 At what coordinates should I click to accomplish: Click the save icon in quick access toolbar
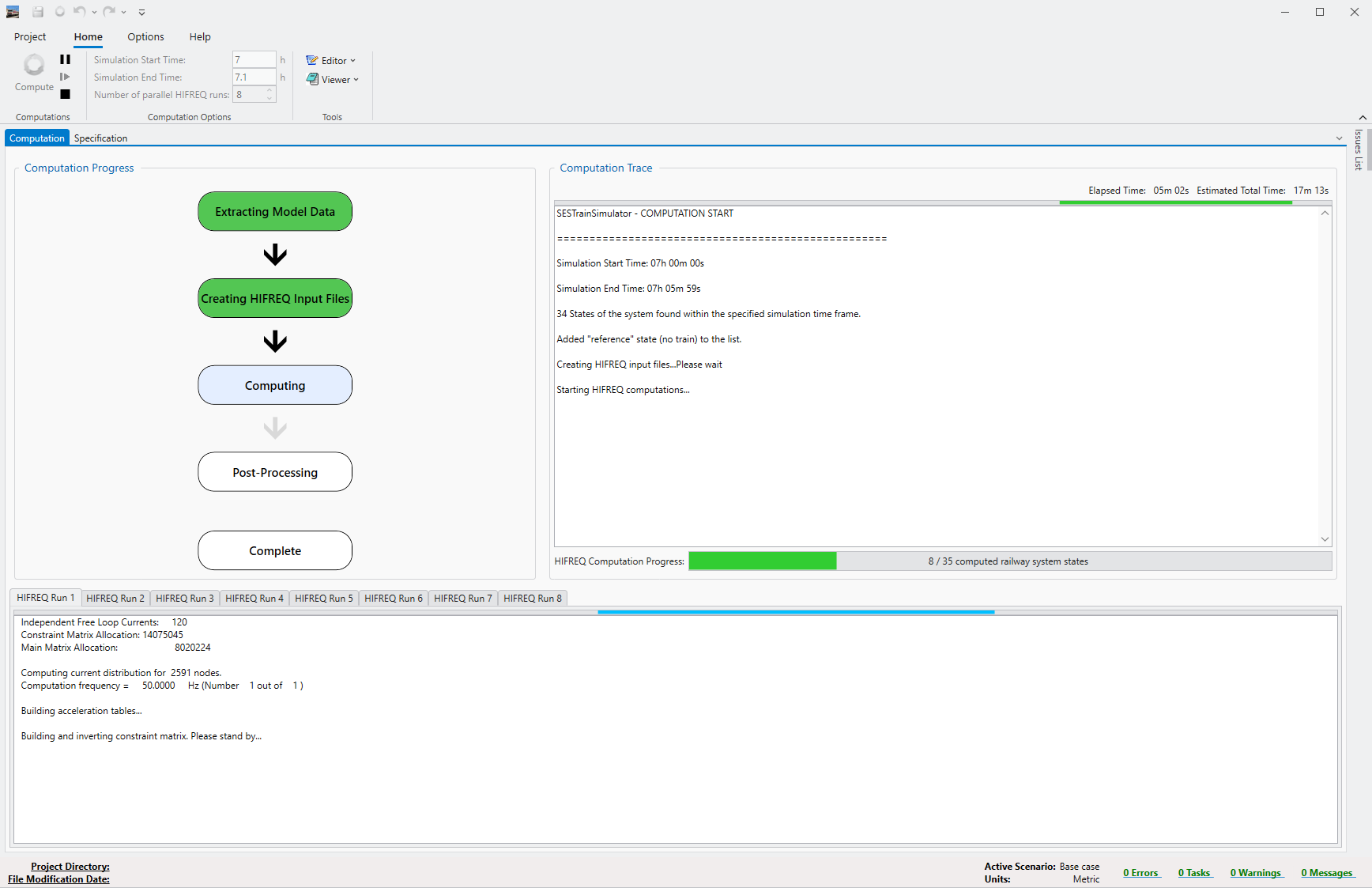[37, 12]
